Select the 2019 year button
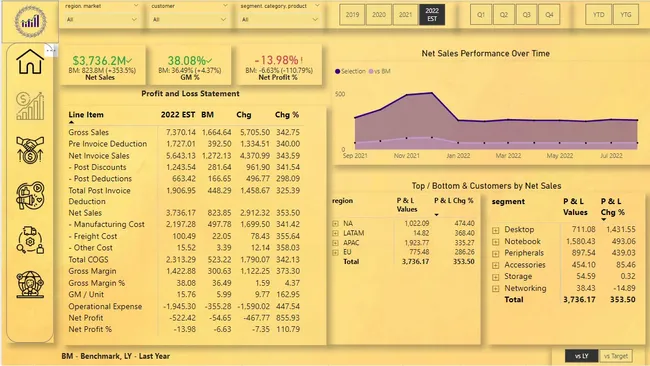Screen dimensions: 650x366 point(352,15)
